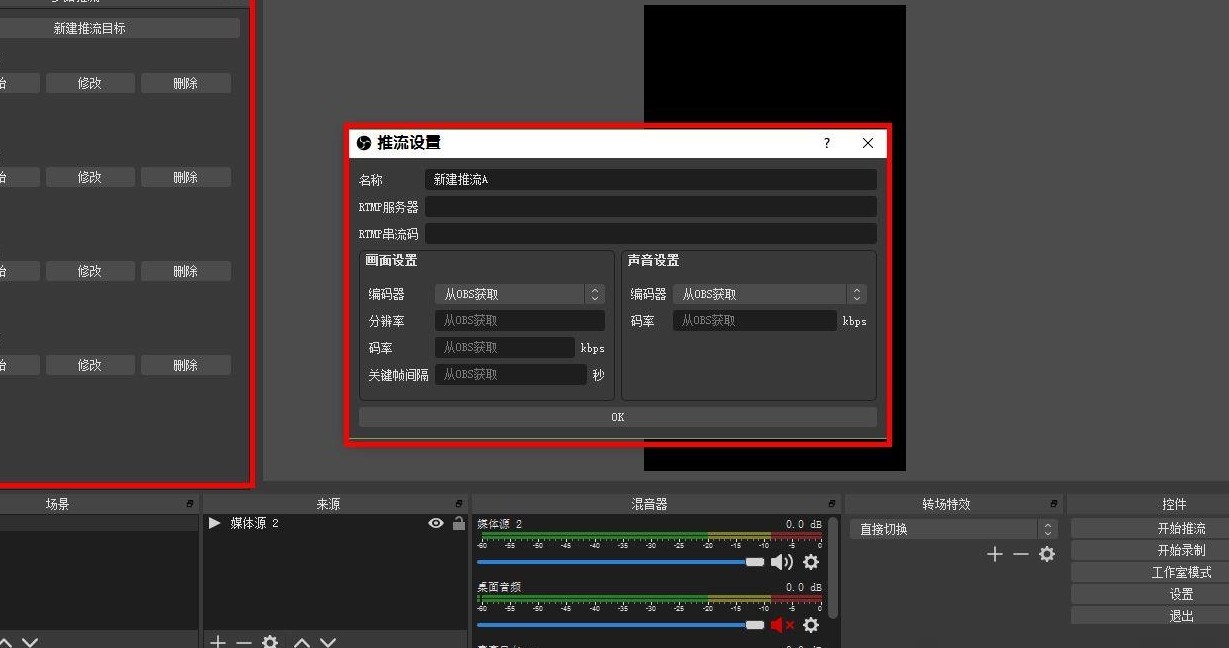
Task: Close the 推流设置 dialog
Action: point(867,143)
